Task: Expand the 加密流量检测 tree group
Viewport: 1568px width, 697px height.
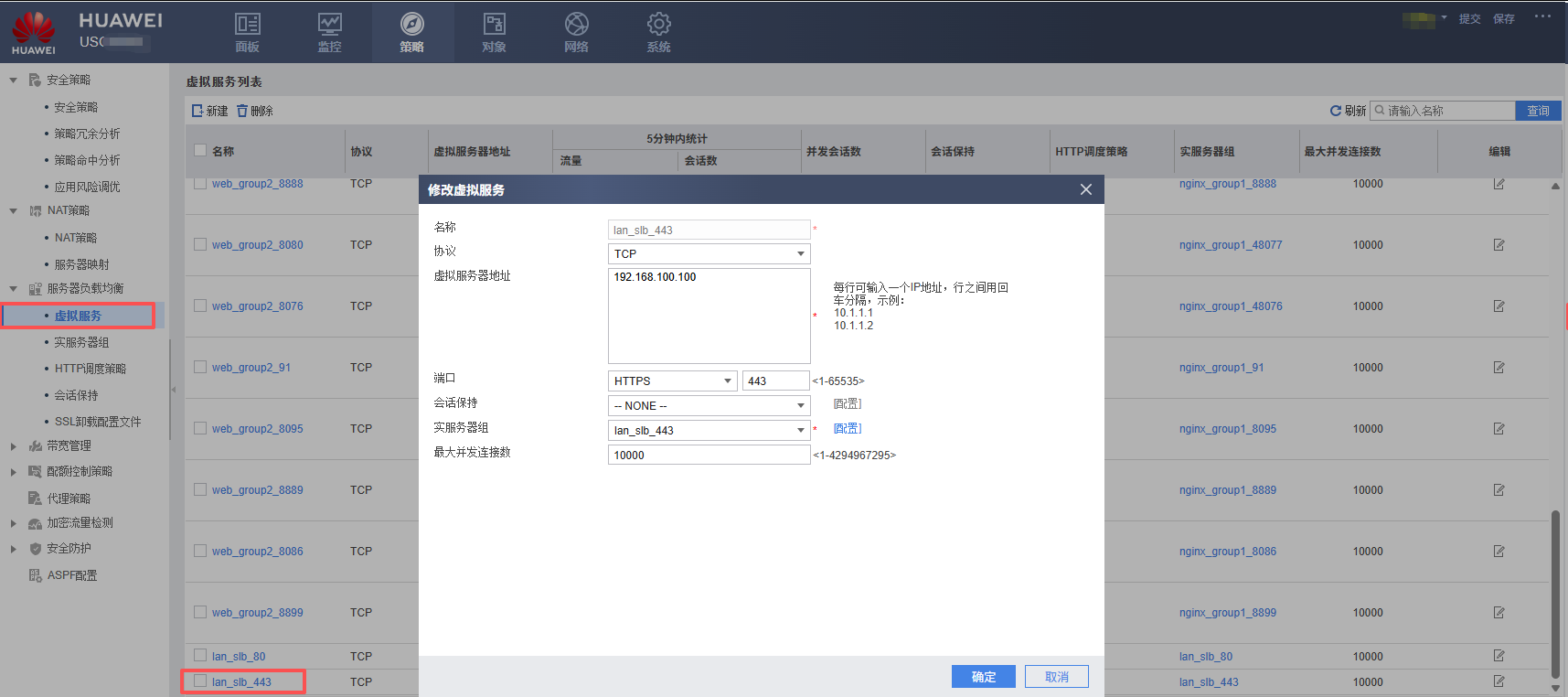Action: (x=13, y=523)
